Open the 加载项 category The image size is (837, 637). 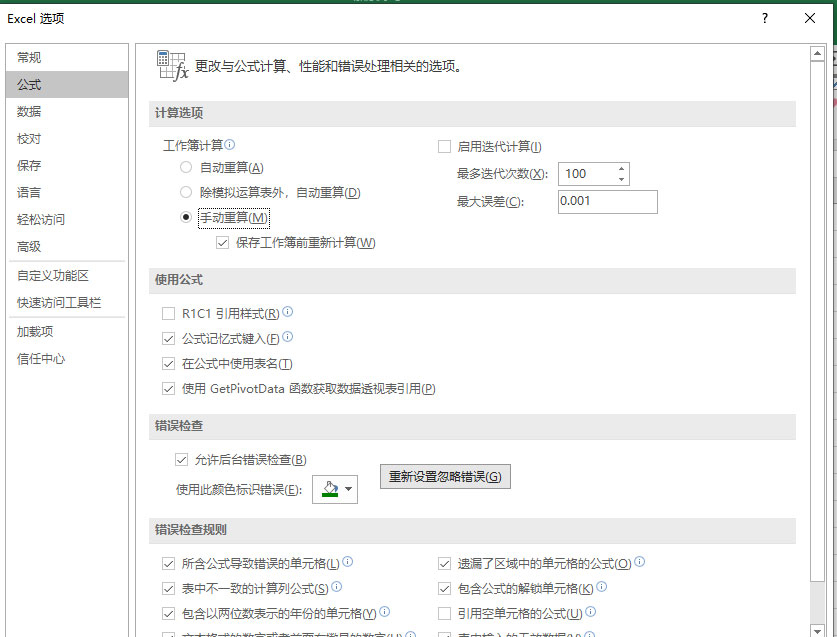click(67, 331)
